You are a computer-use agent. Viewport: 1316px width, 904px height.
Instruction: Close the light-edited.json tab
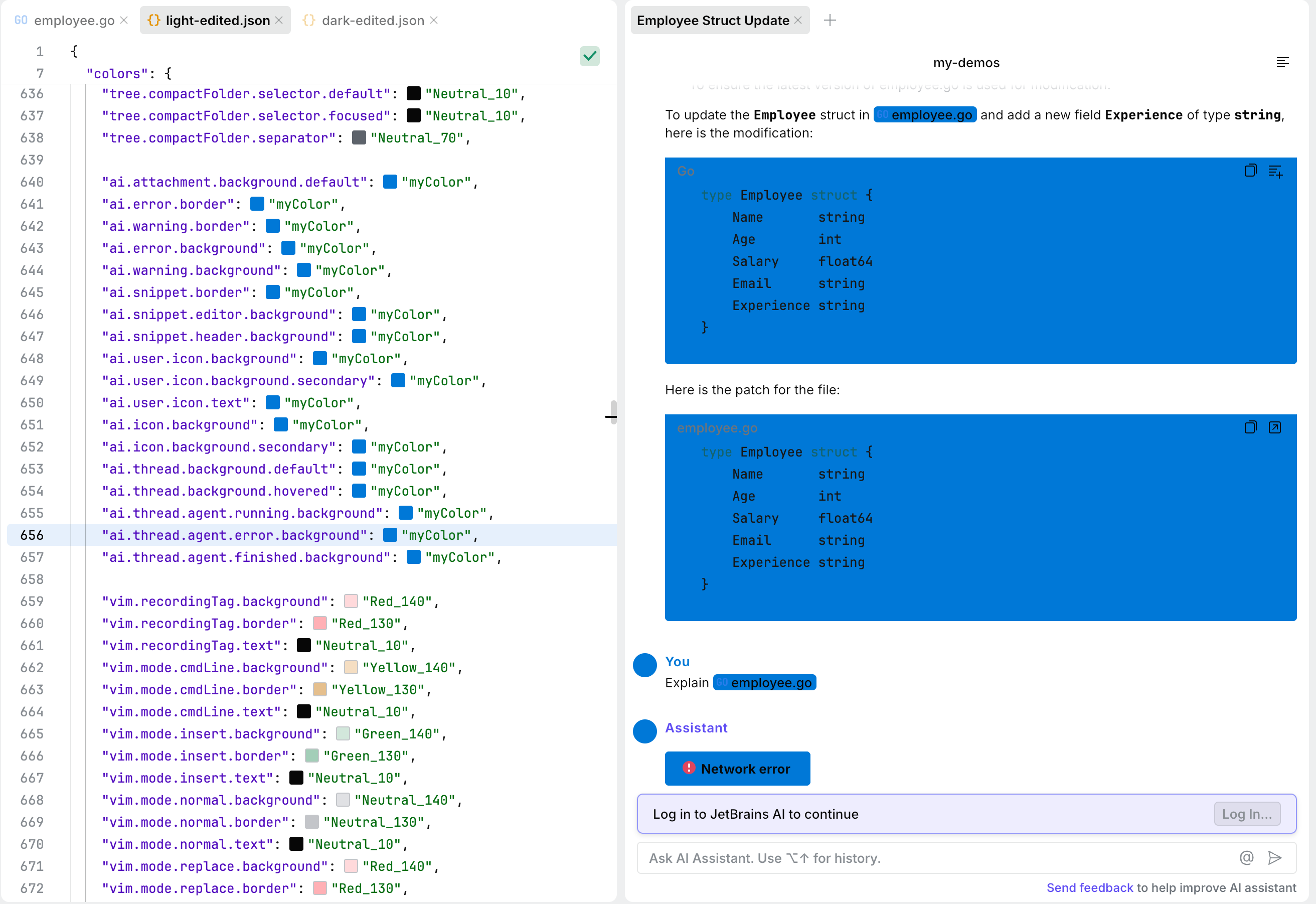point(279,20)
